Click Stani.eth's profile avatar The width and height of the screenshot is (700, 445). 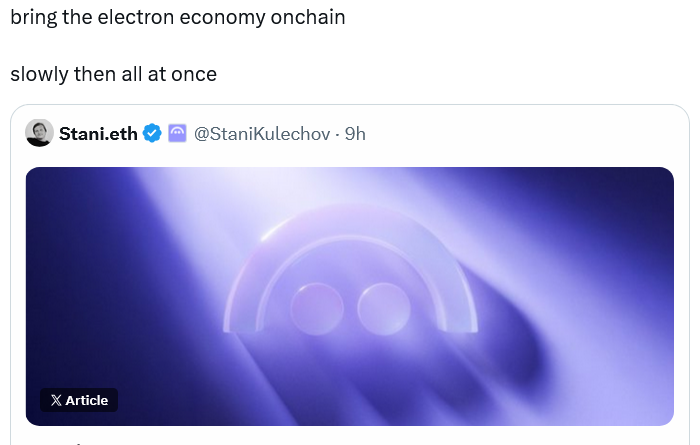coord(39,133)
